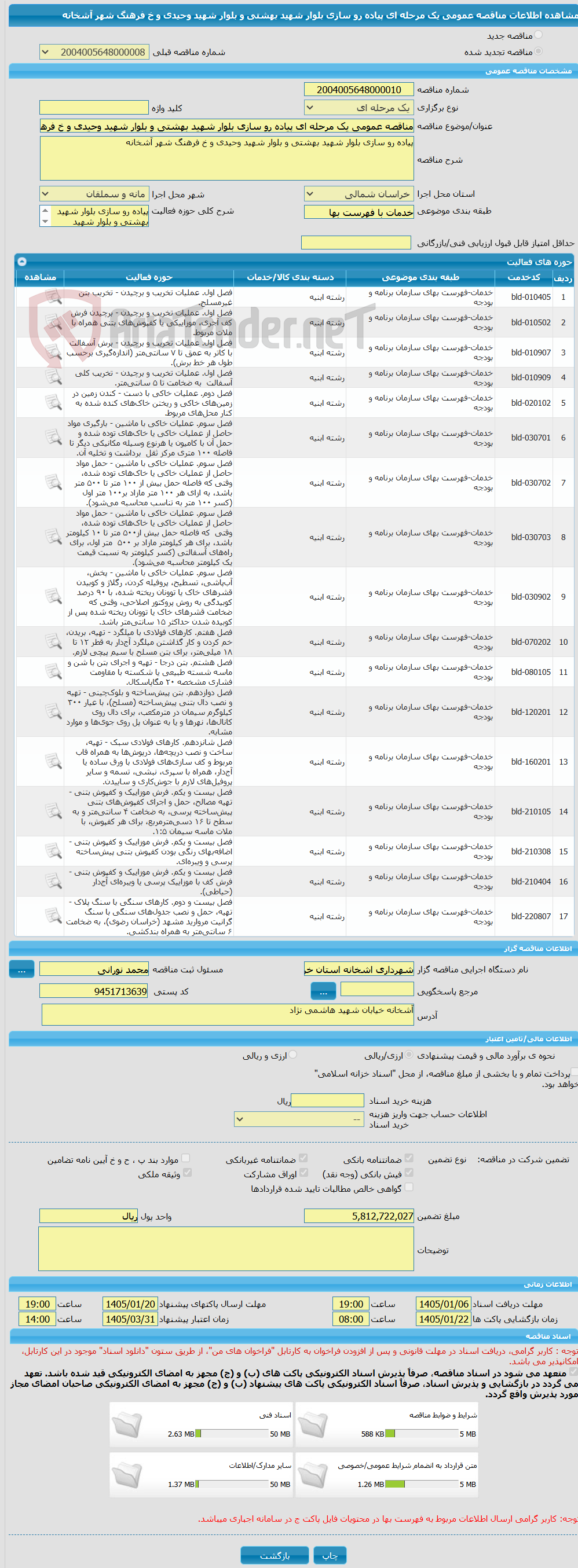Click browse button next to مرجع پاسخگویی
The height and width of the screenshot is (1568, 578).
pyautogui.click(x=323, y=992)
